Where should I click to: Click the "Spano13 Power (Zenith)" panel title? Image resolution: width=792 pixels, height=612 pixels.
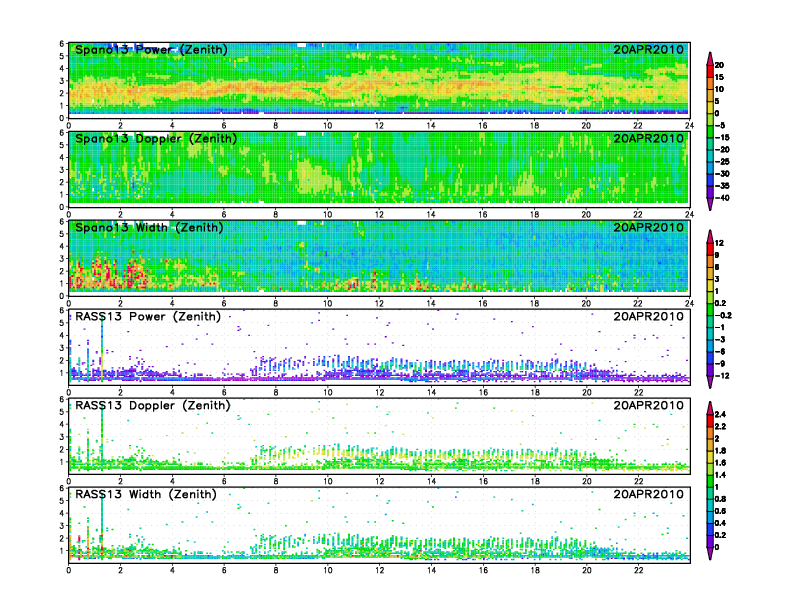[151, 49]
